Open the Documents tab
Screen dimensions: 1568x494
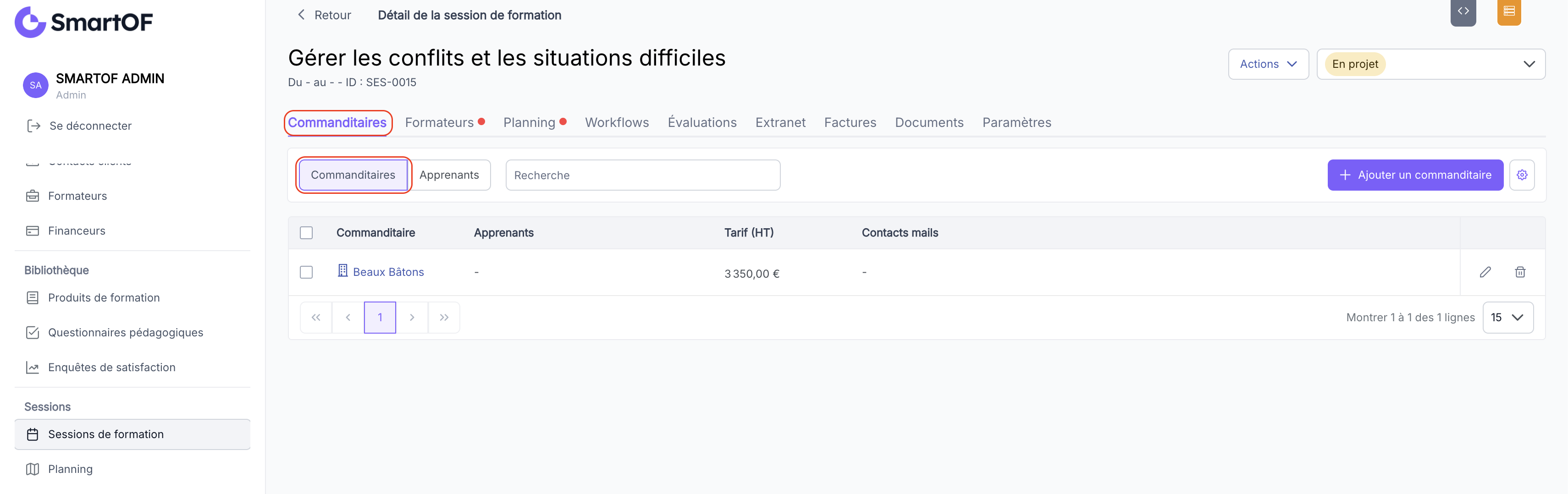(929, 122)
